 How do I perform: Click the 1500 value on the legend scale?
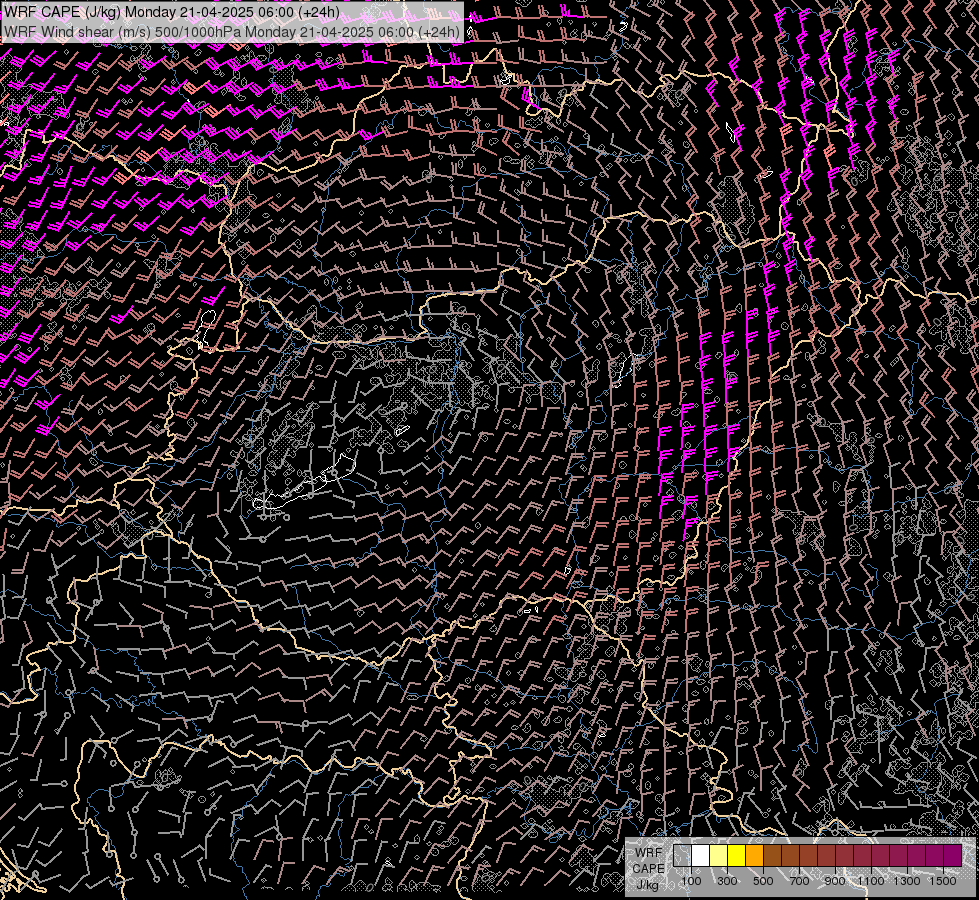coord(943,881)
